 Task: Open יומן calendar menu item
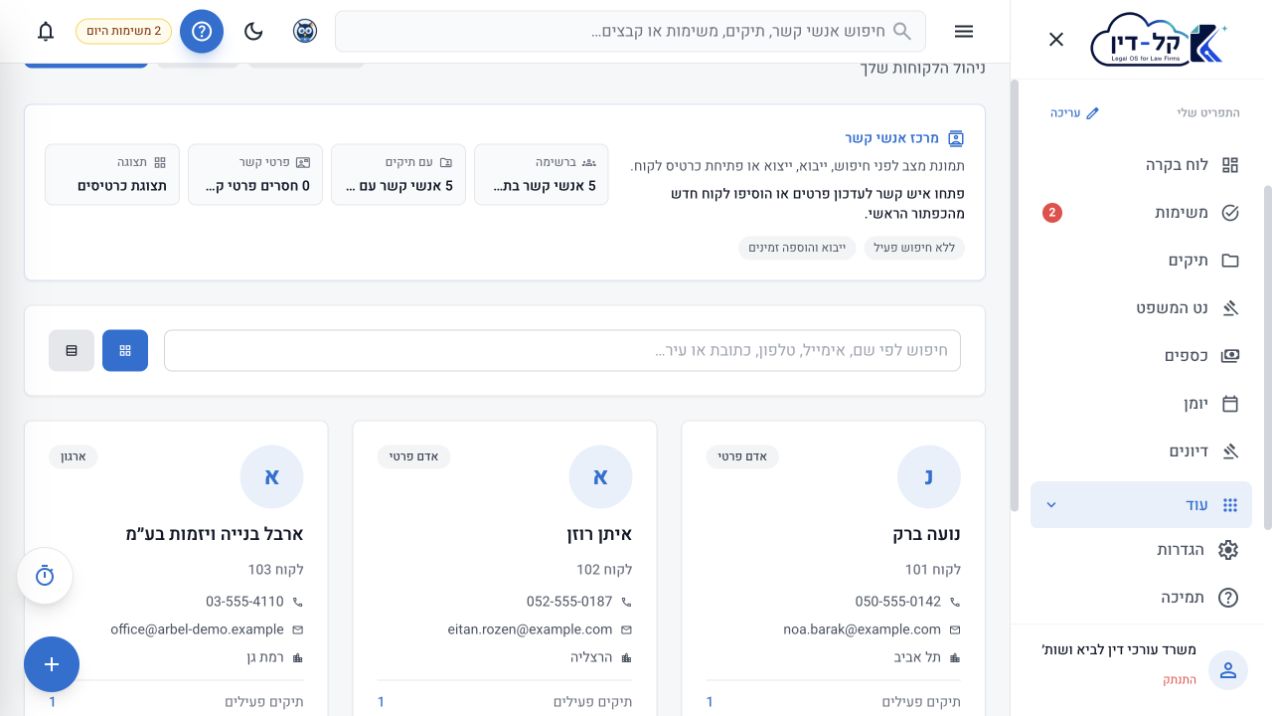pos(1141,403)
